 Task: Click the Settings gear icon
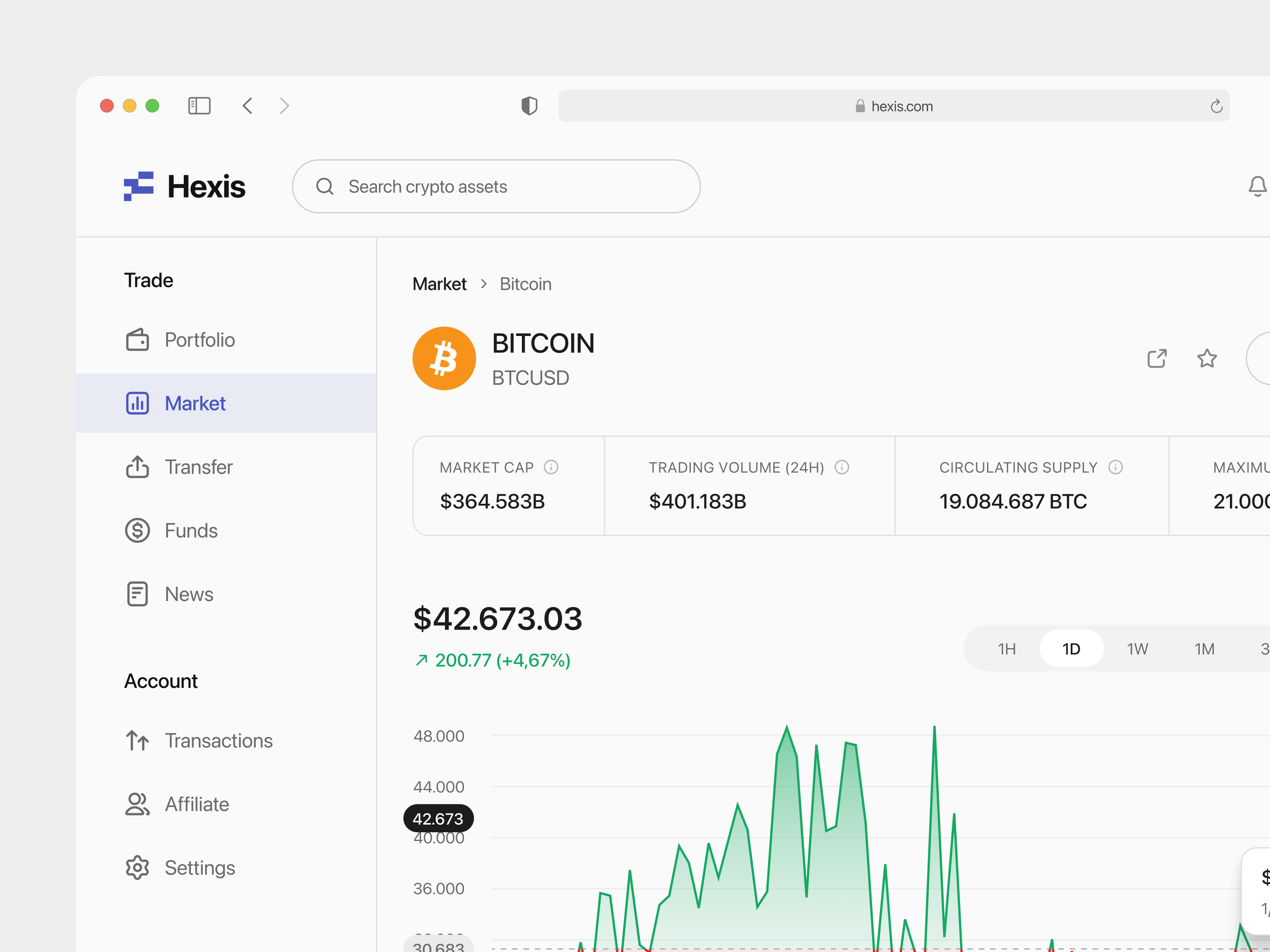coord(137,868)
